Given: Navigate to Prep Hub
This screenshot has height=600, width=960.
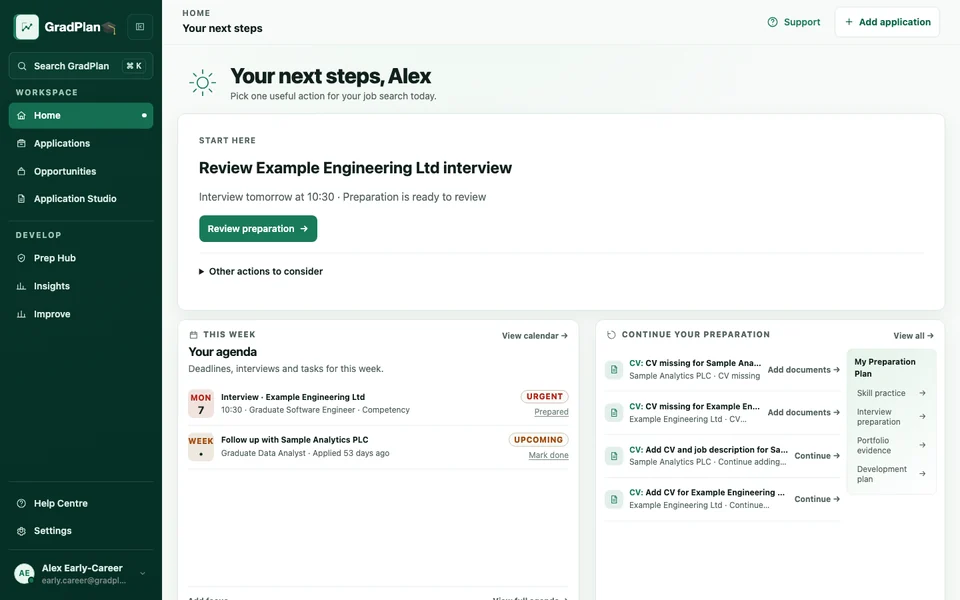Looking at the screenshot, I should tap(81, 258).
